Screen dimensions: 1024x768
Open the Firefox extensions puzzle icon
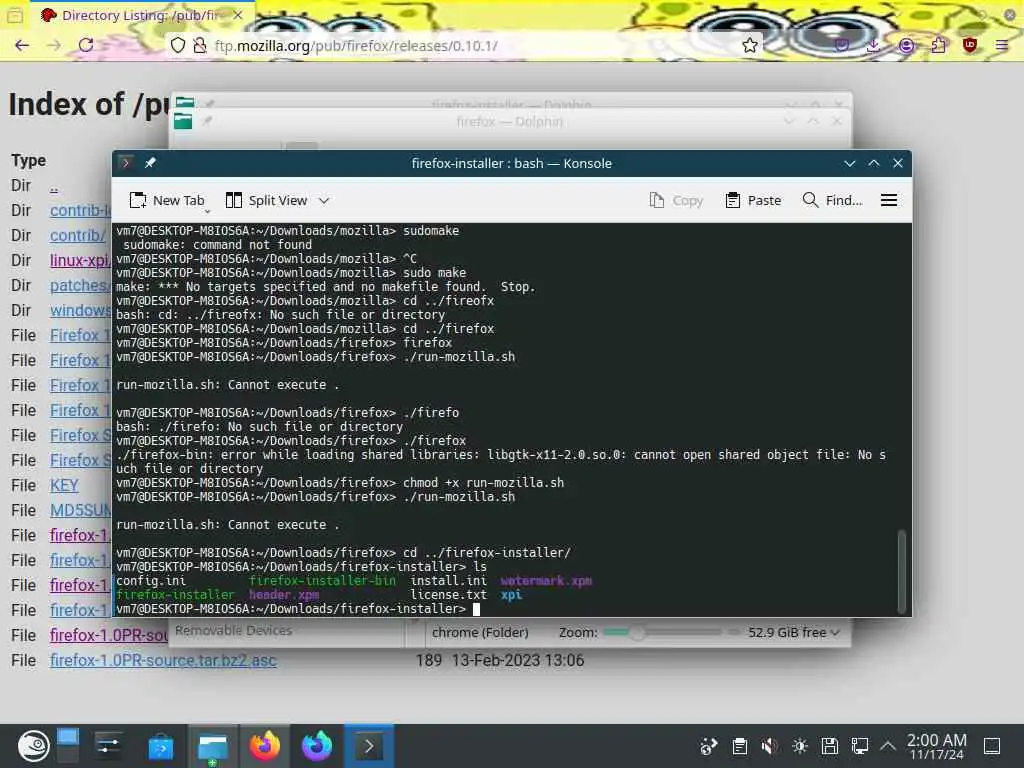coord(938,45)
